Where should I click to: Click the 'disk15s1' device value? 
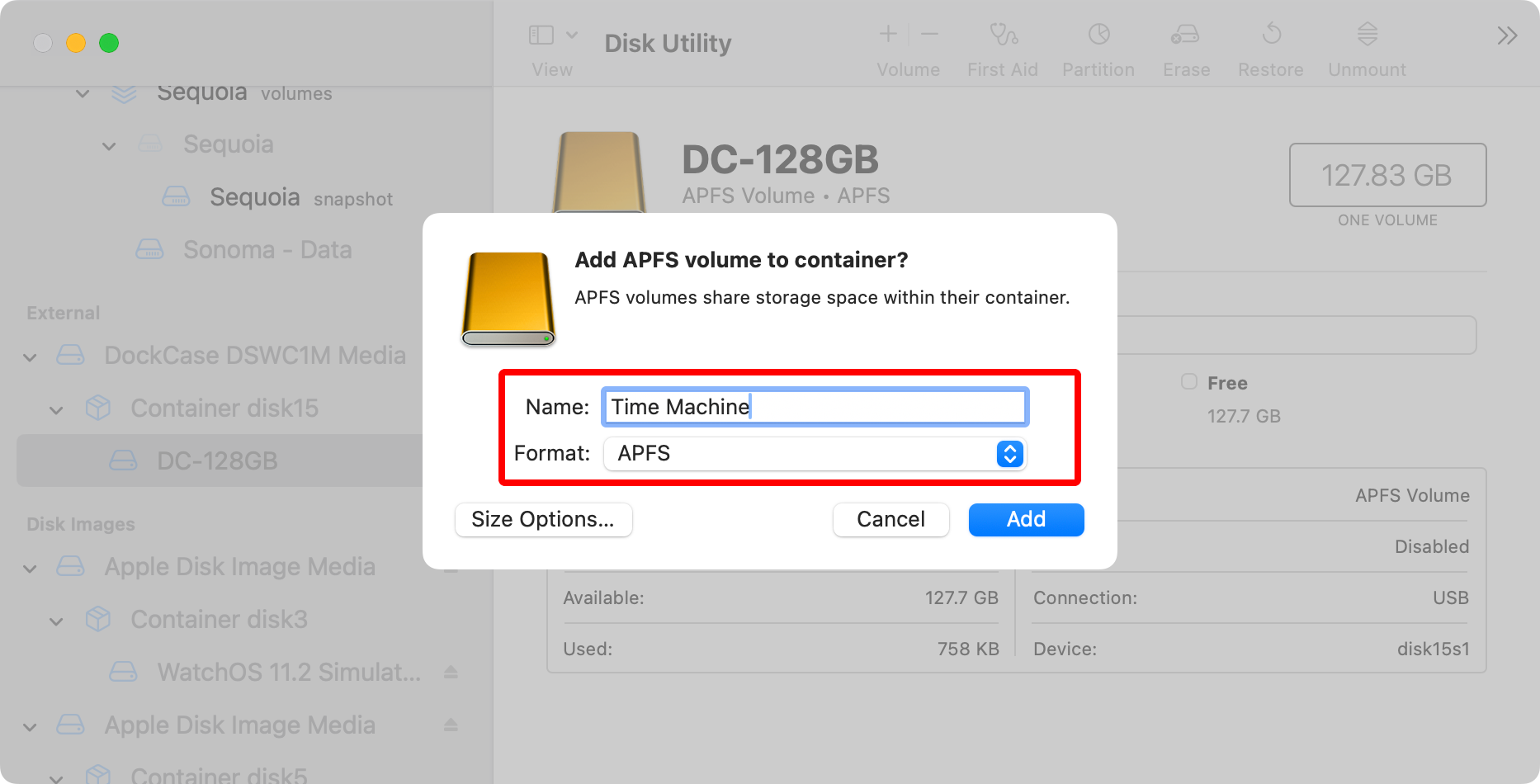pyautogui.click(x=1433, y=649)
